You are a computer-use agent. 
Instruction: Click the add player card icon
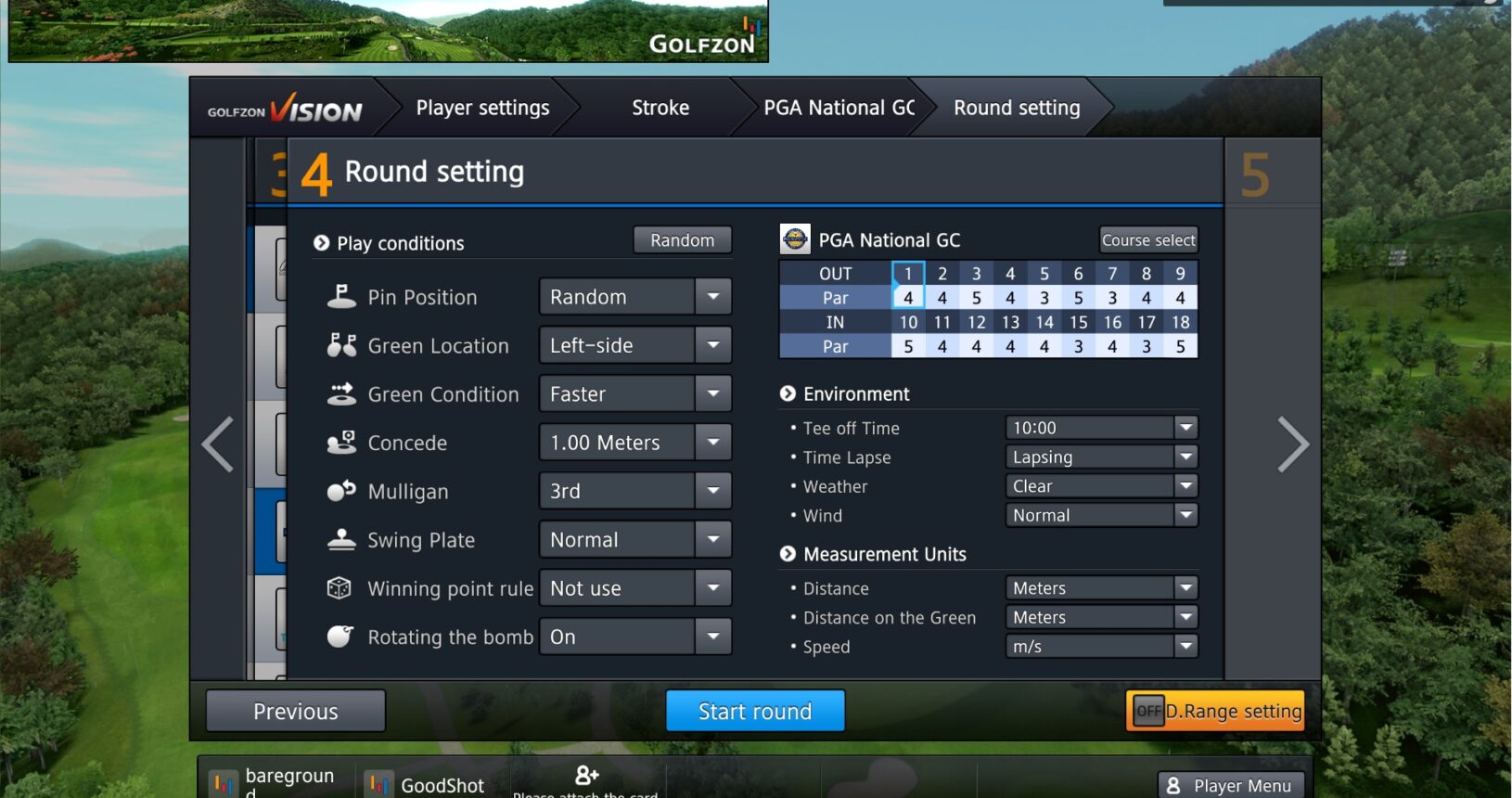tap(586, 775)
